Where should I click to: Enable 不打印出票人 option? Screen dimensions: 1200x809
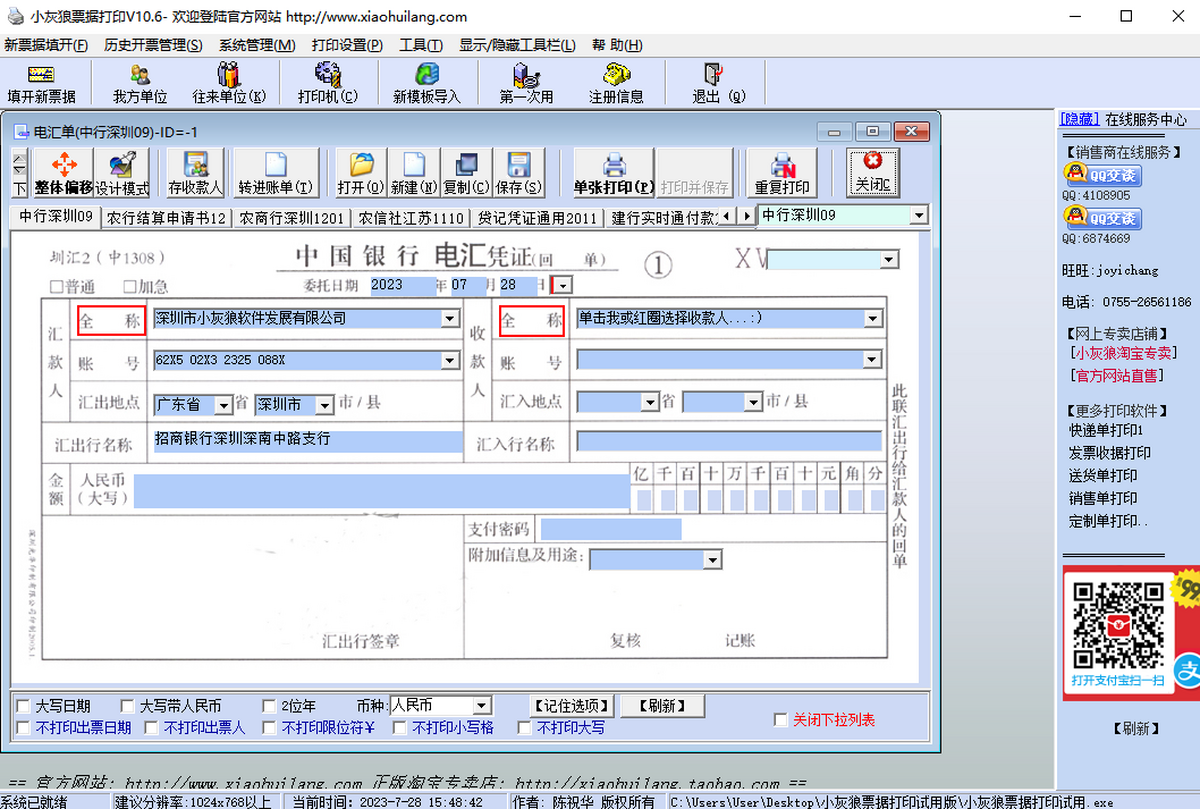click(x=151, y=728)
